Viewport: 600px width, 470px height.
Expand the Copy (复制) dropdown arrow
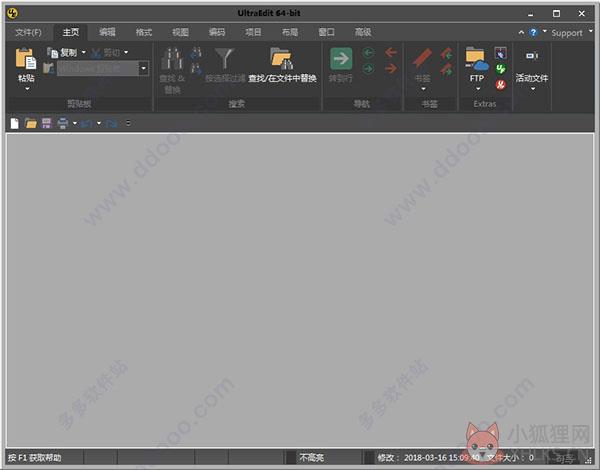(84, 52)
